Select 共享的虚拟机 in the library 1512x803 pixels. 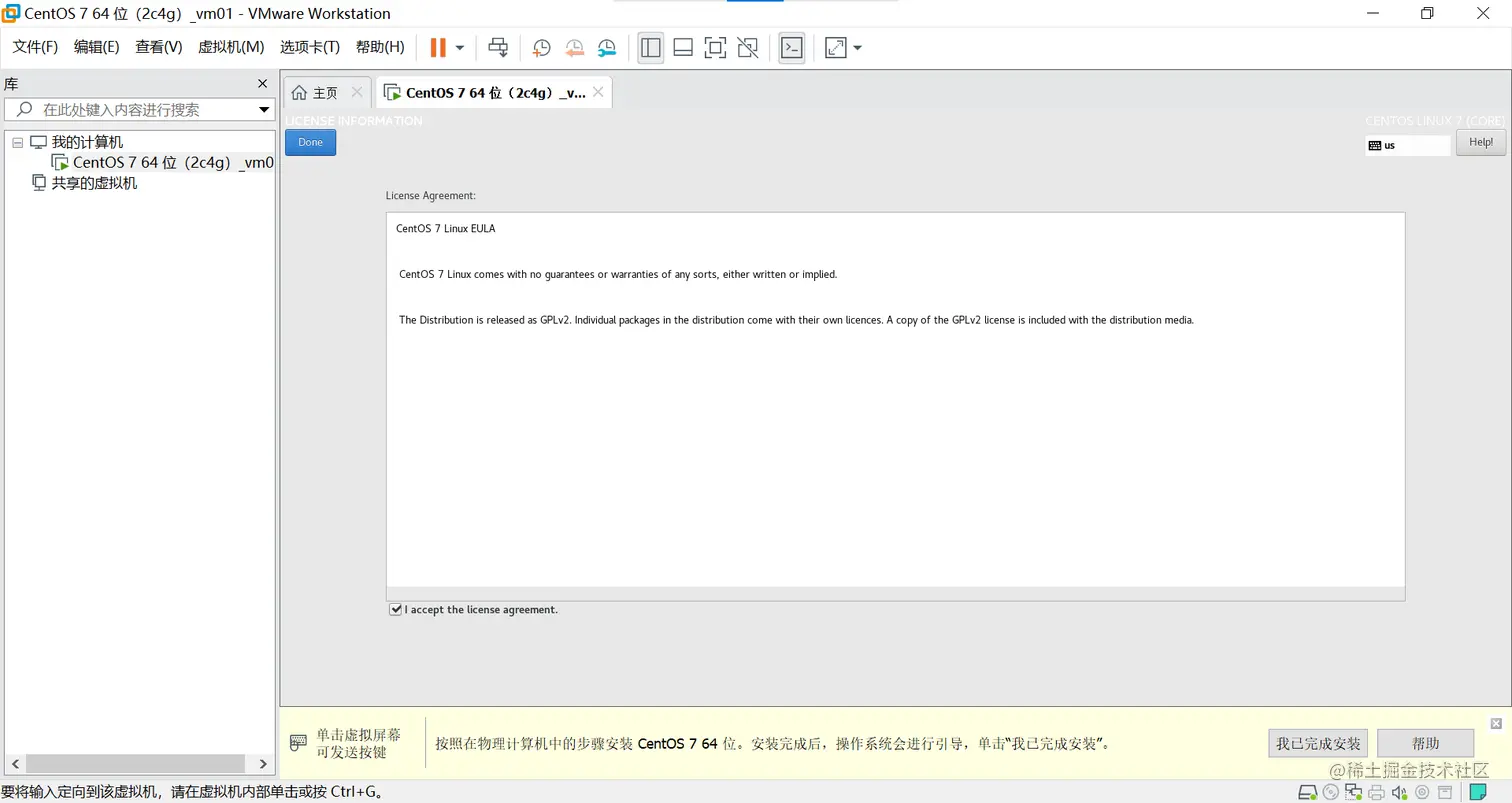click(x=95, y=183)
